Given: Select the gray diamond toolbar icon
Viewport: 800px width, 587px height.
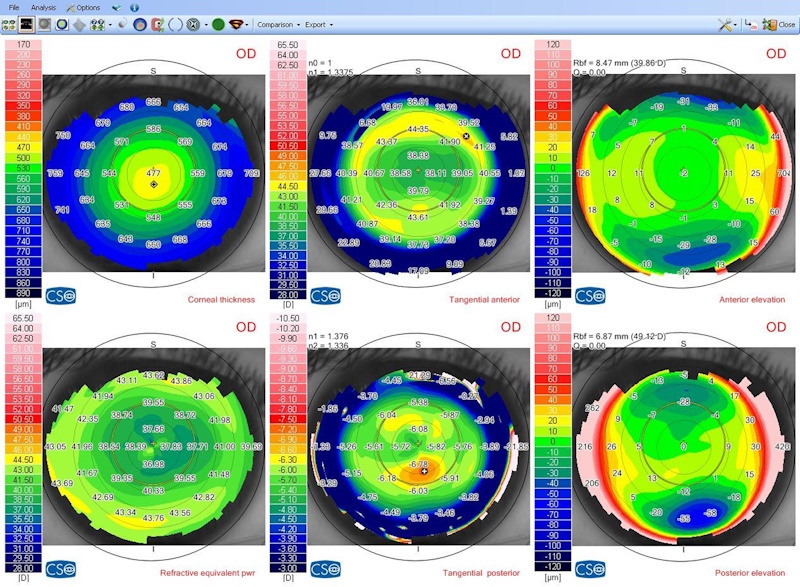Looking at the screenshot, I should point(80,24).
